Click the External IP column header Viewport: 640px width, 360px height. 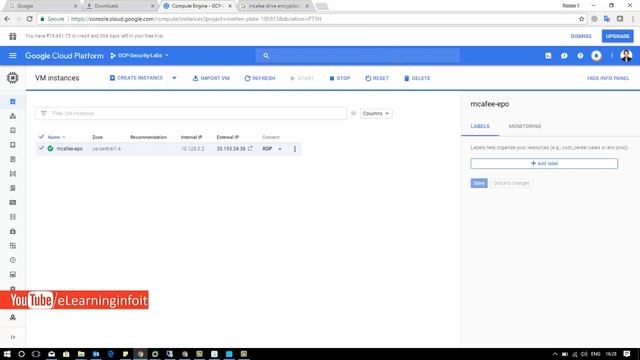coord(228,137)
